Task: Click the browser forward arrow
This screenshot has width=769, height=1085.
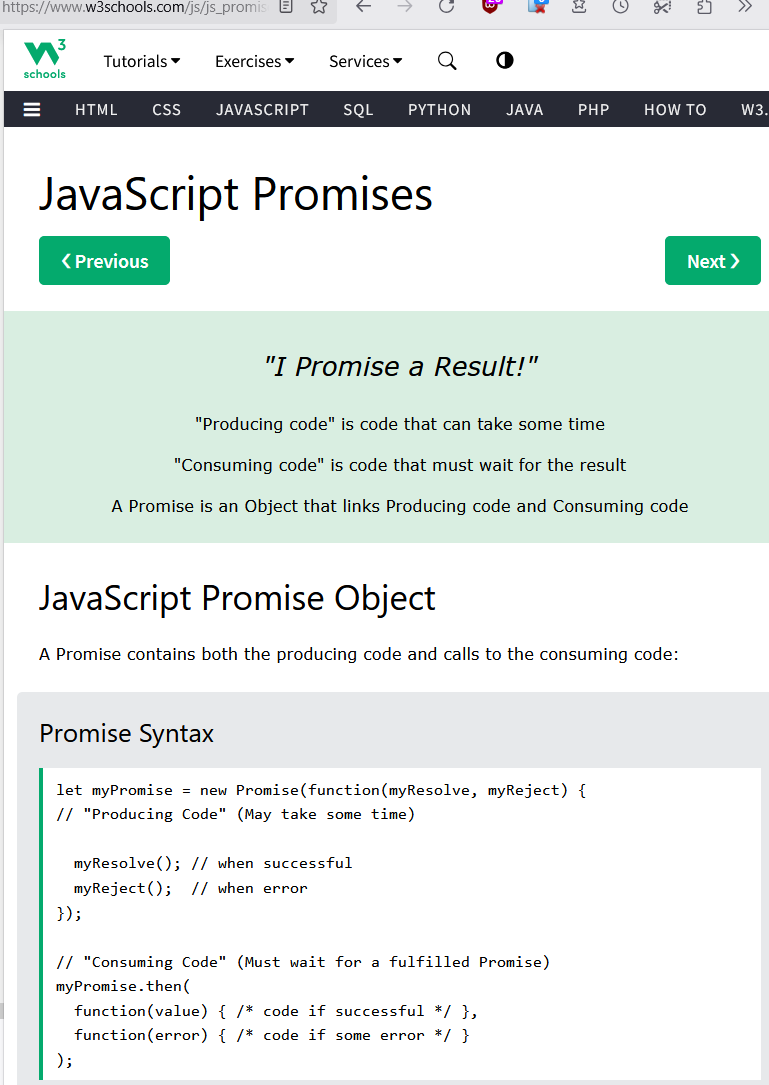Action: pos(405,7)
